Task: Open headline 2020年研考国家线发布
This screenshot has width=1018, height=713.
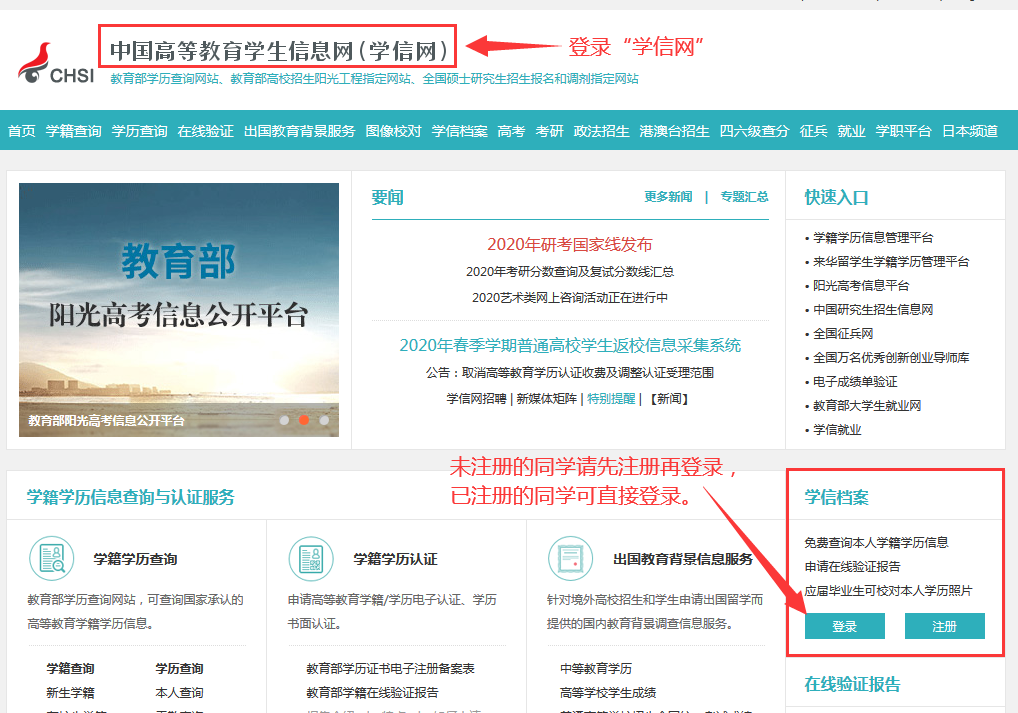Action: 569,244
